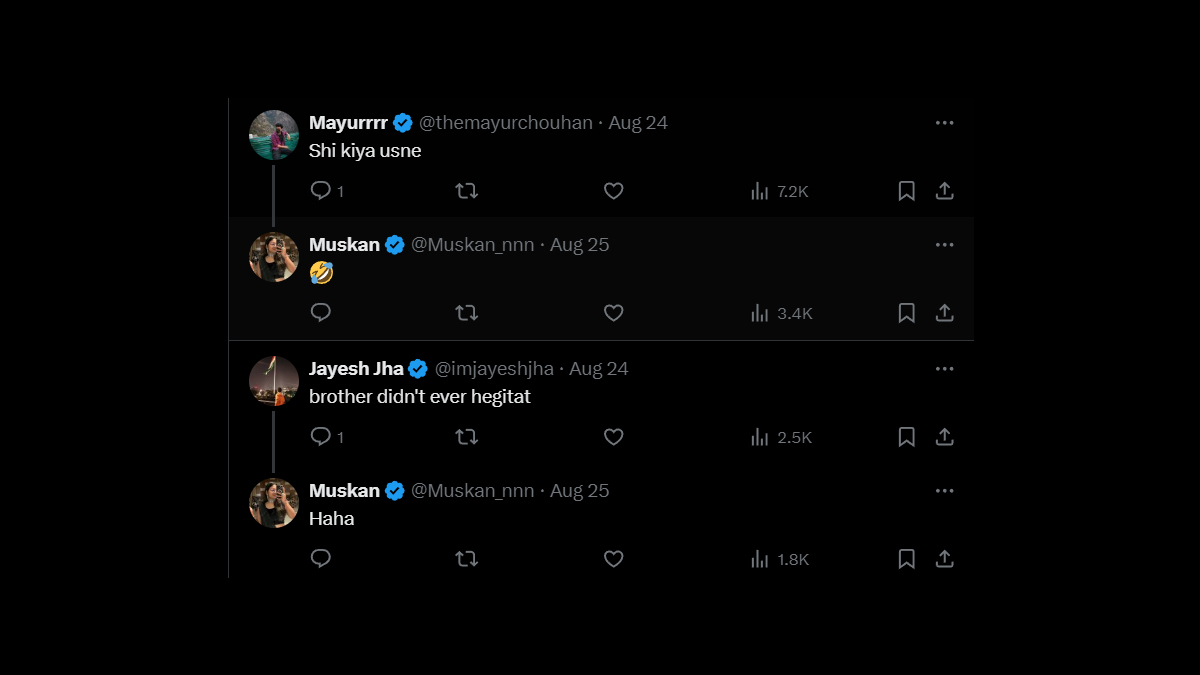The width and height of the screenshot is (1200, 675).
Task: Open more options on Jayesh Jha's tweet
Action: click(944, 369)
